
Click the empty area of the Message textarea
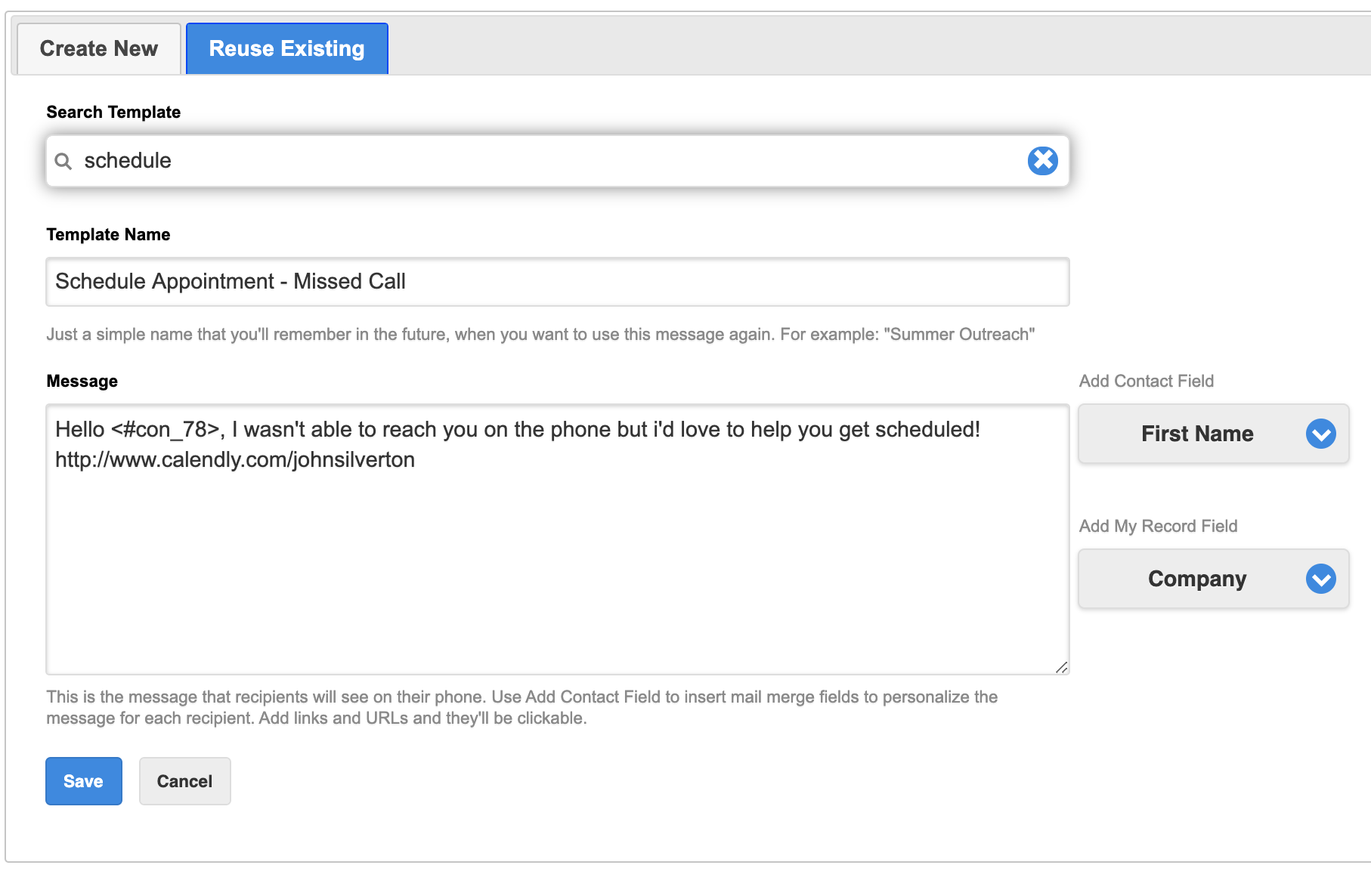pyautogui.click(x=557, y=574)
